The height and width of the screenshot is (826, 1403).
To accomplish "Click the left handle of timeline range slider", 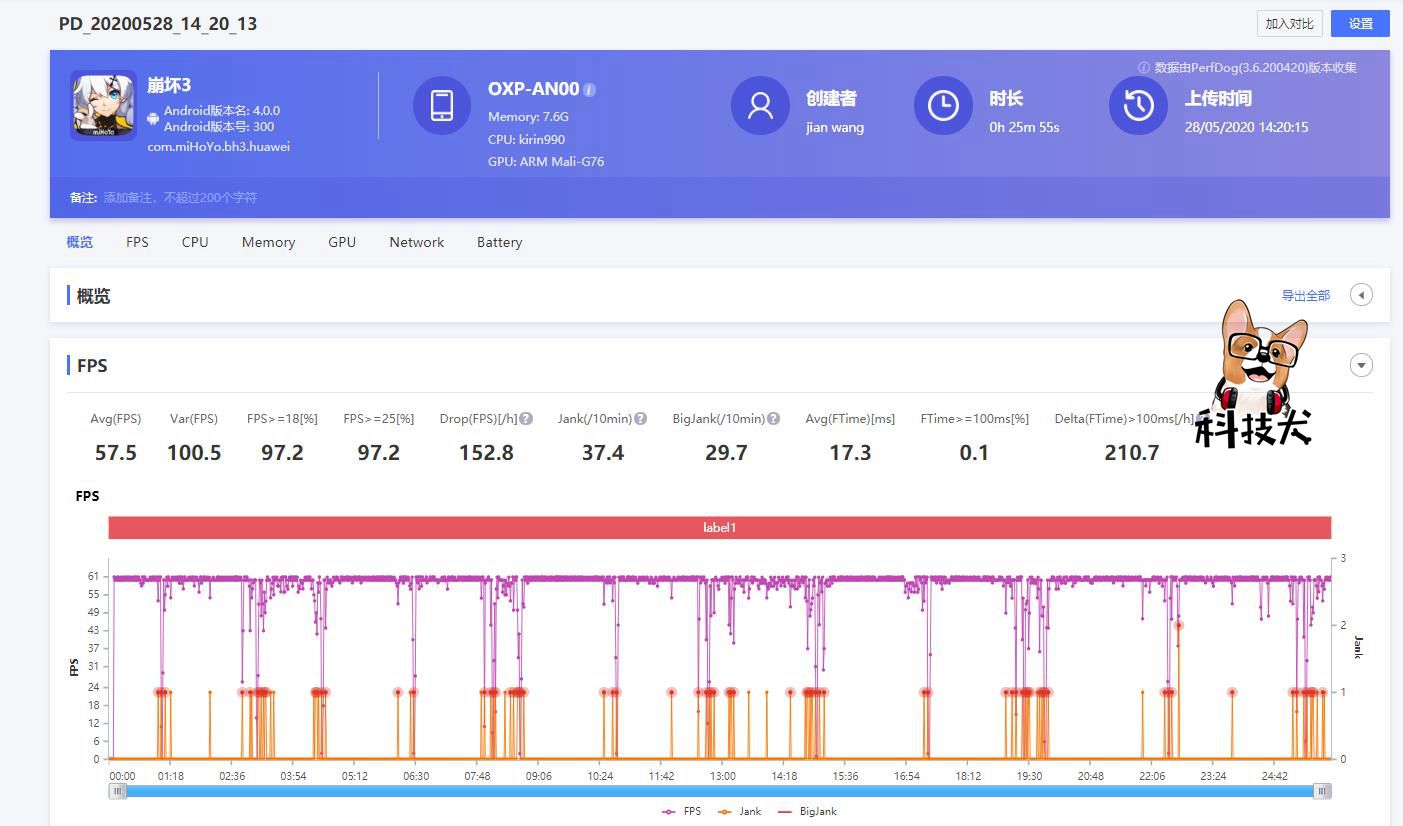I will (118, 791).
